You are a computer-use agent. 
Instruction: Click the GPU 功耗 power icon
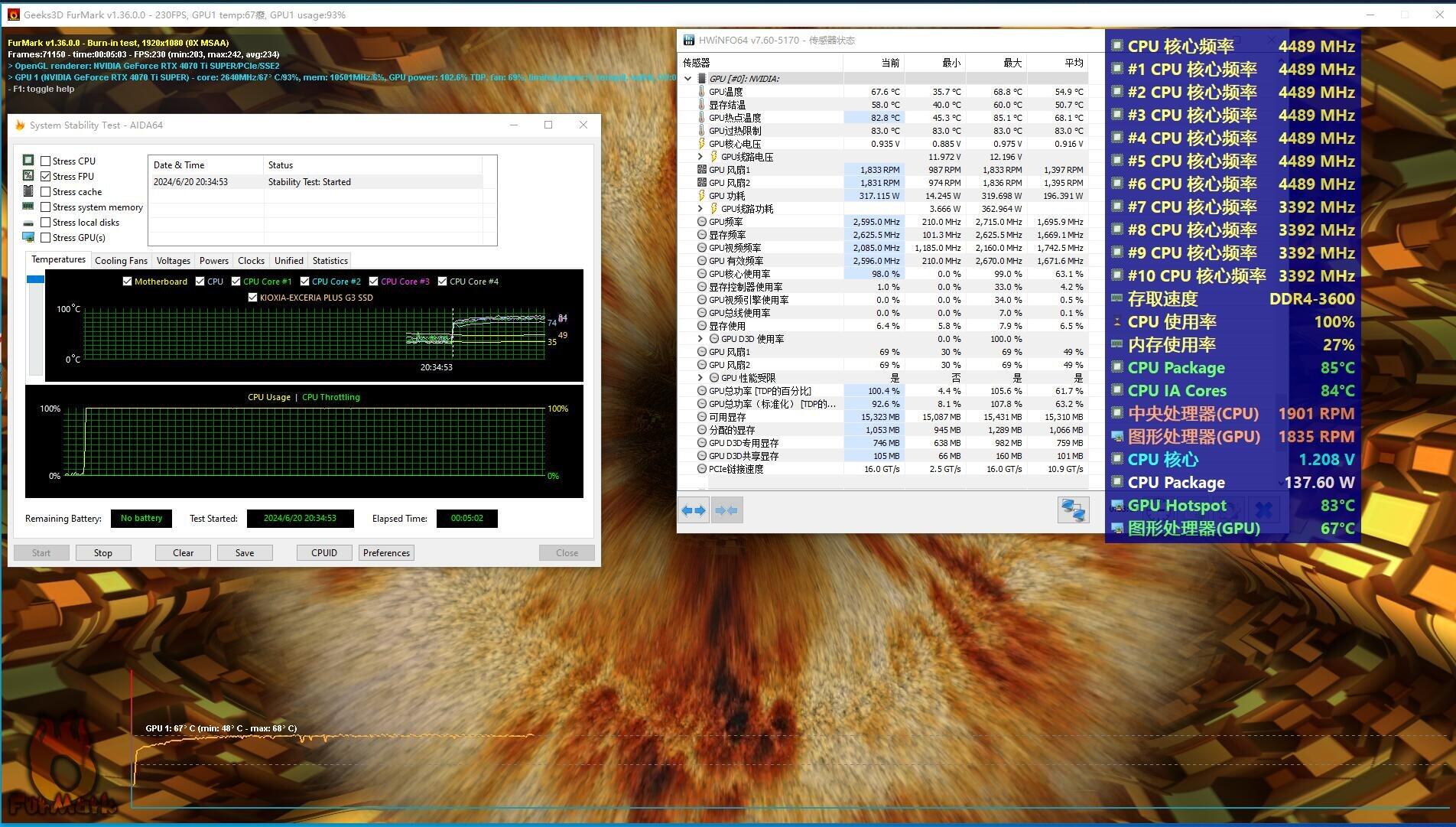point(701,195)
